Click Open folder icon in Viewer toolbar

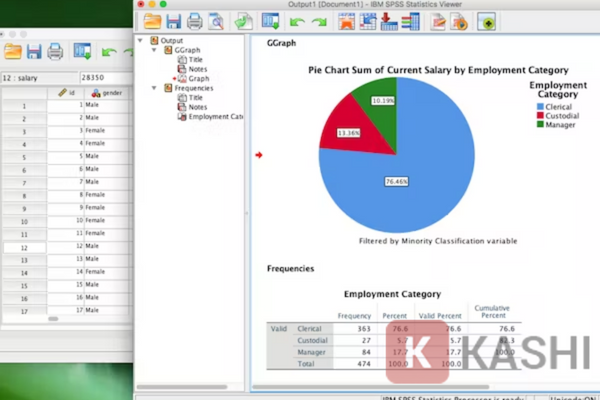point(152,21)
